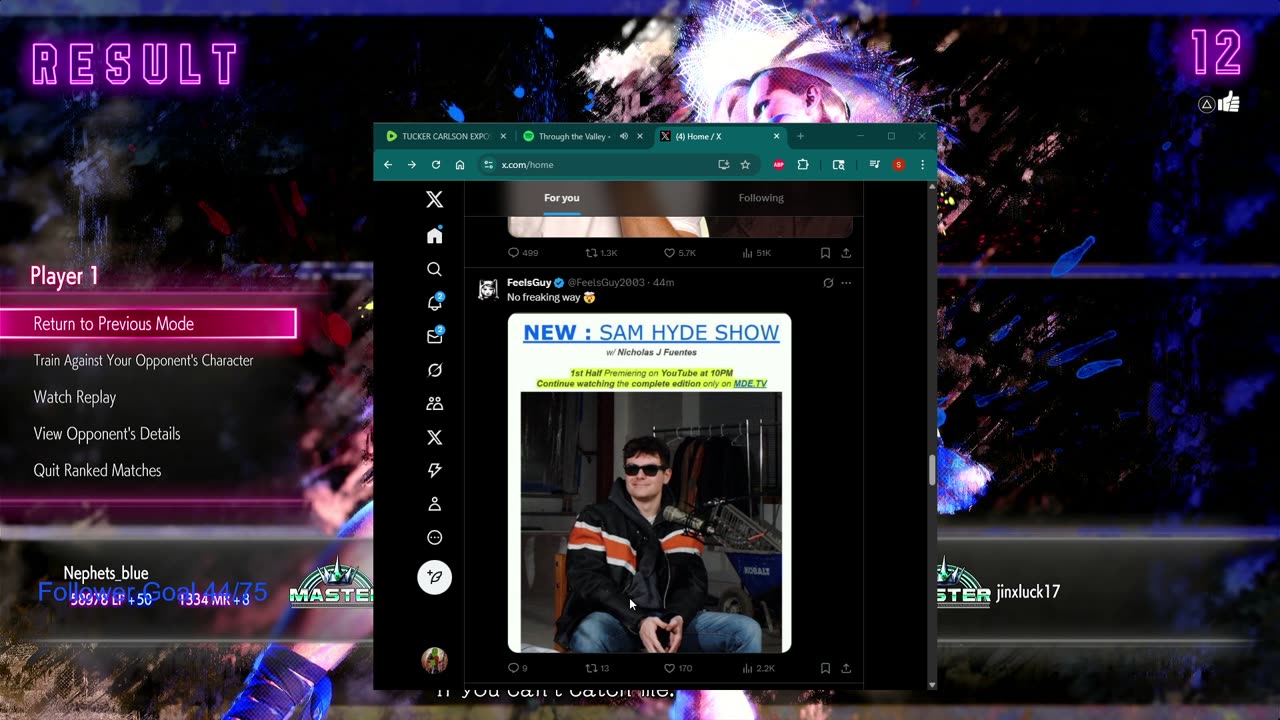Screen dimensions: 1280x720
Task: Open the FeelsGuy profile avatar
Action: click(488, 289)
